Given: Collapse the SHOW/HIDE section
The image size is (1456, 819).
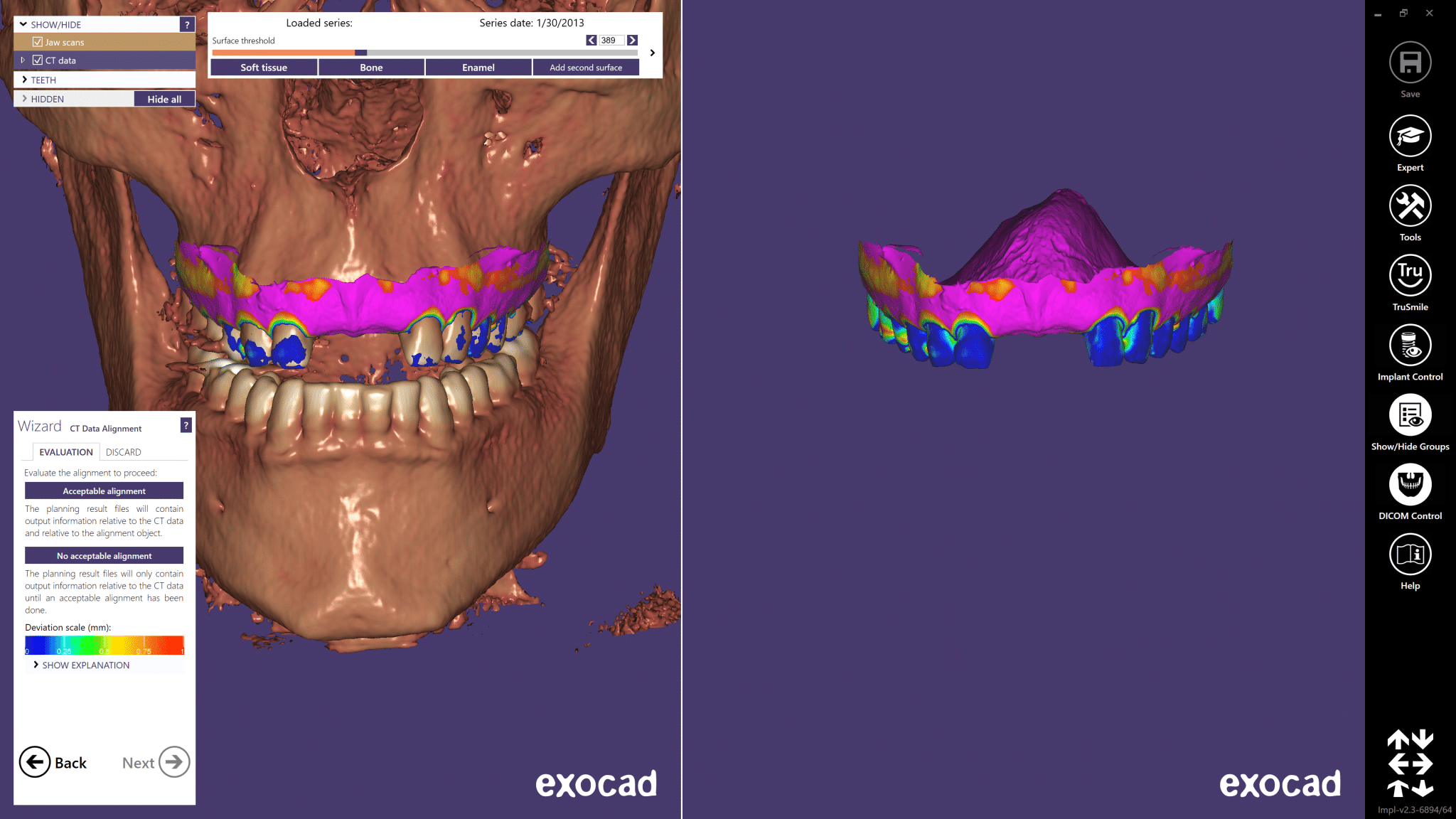Looking at the screenshot, I should (23, 24).
